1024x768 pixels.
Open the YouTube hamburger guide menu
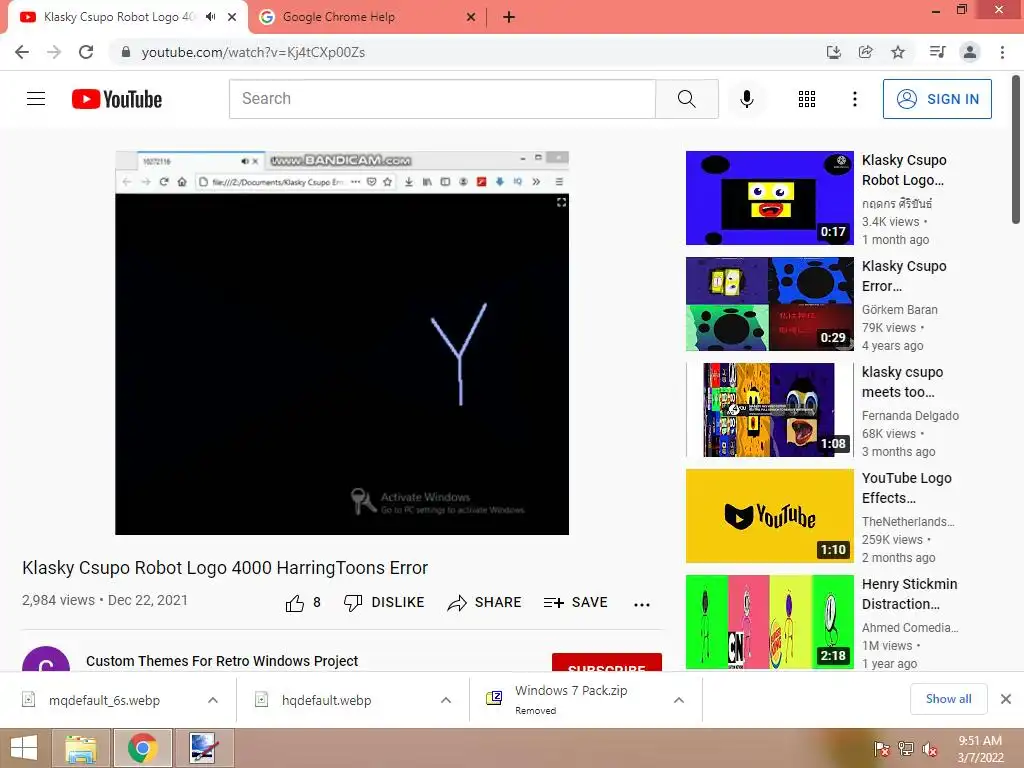36,99
